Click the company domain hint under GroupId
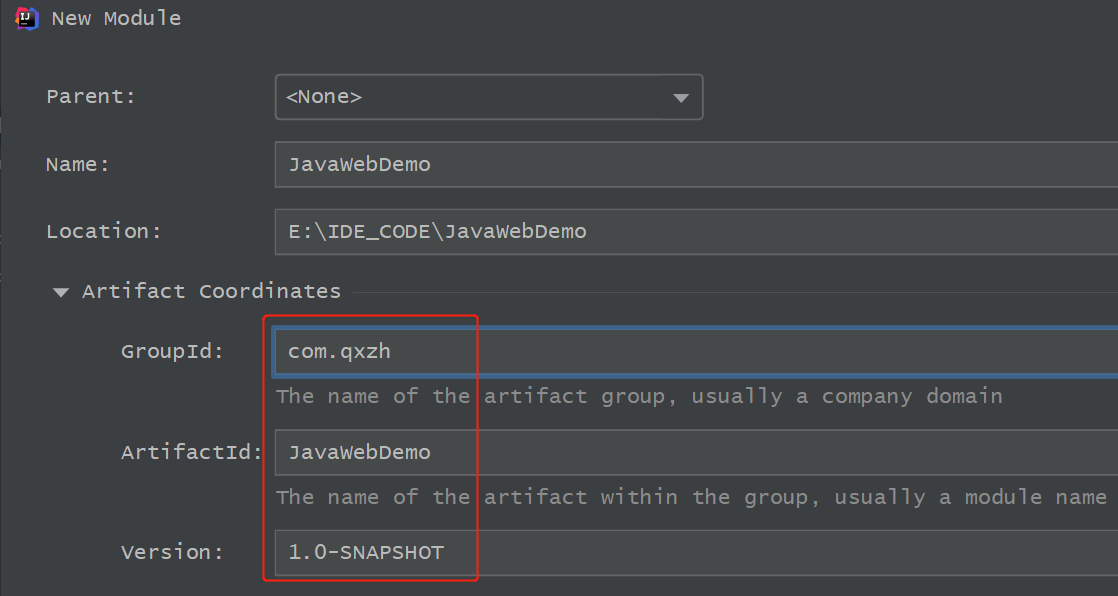The height and width of the screenshot is (596, 1118). pos(639,396)
